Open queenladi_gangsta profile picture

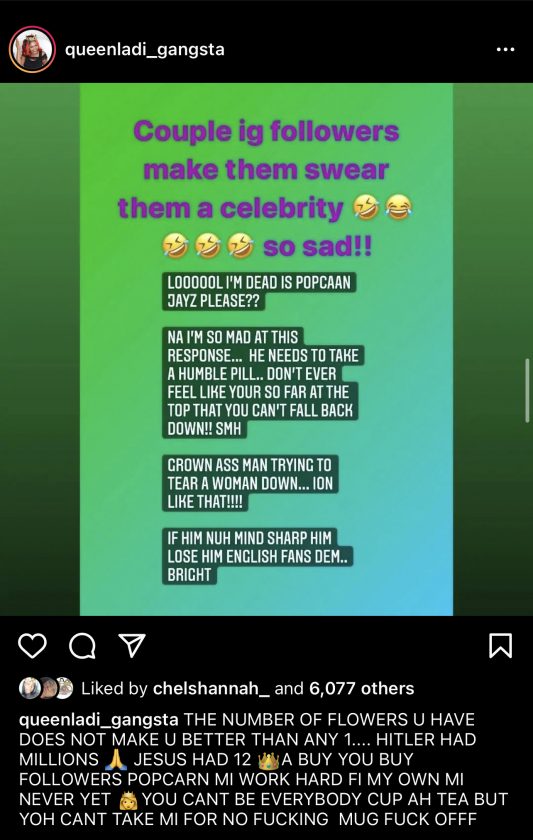32,49
